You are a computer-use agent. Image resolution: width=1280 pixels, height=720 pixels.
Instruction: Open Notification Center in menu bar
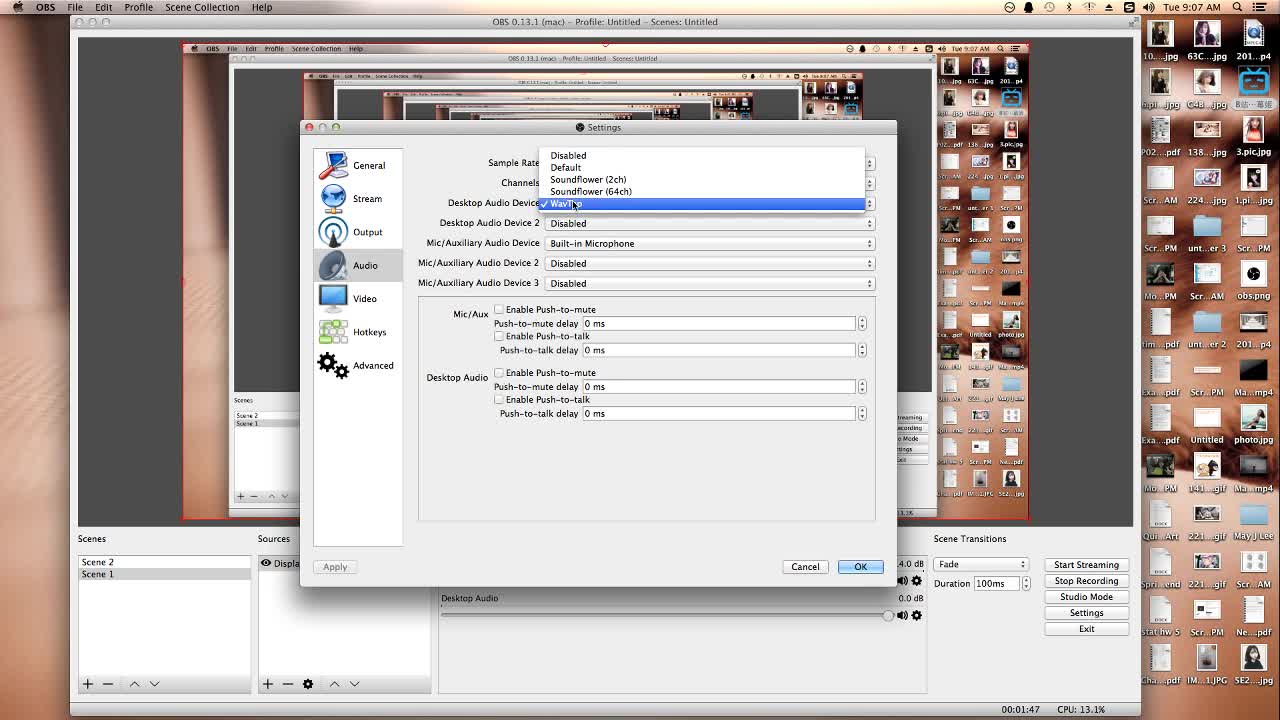pyautogui.click(x=1260, y=7)
